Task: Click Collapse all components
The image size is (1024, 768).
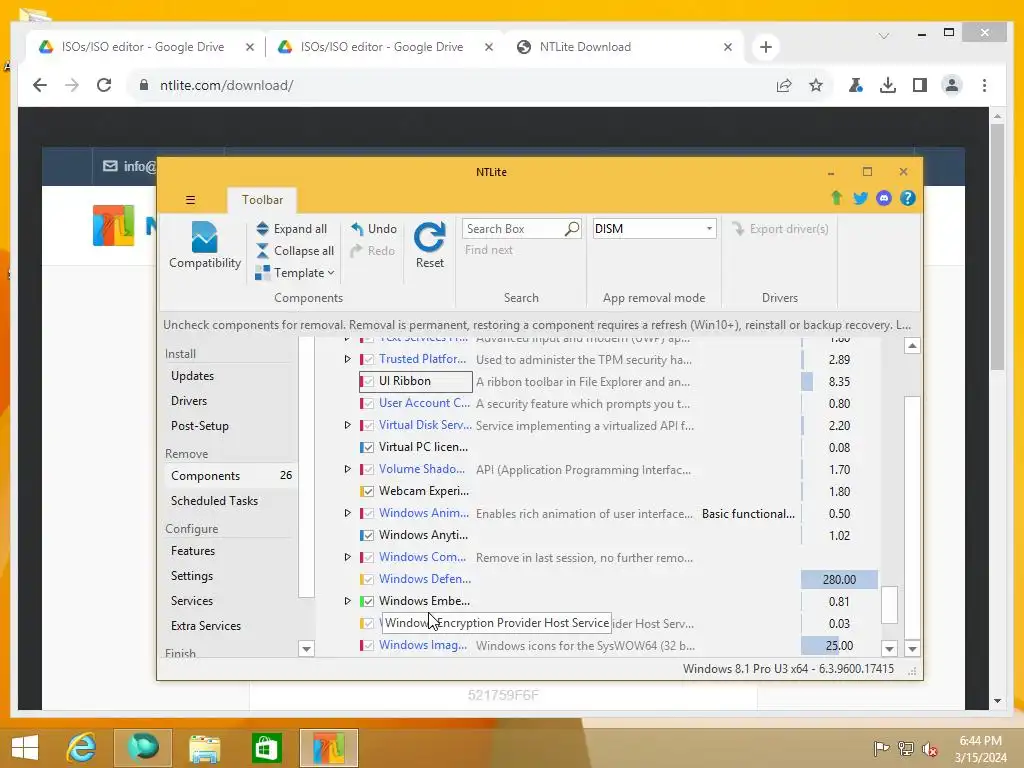Action: click(295, 251)
